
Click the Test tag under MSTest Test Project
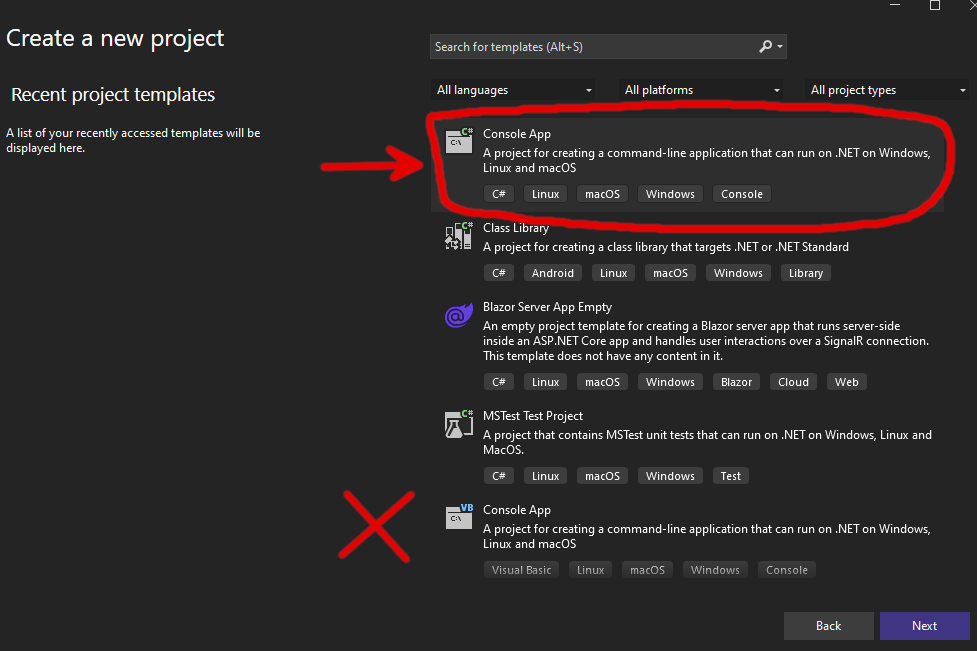click(x=730, y=475)
